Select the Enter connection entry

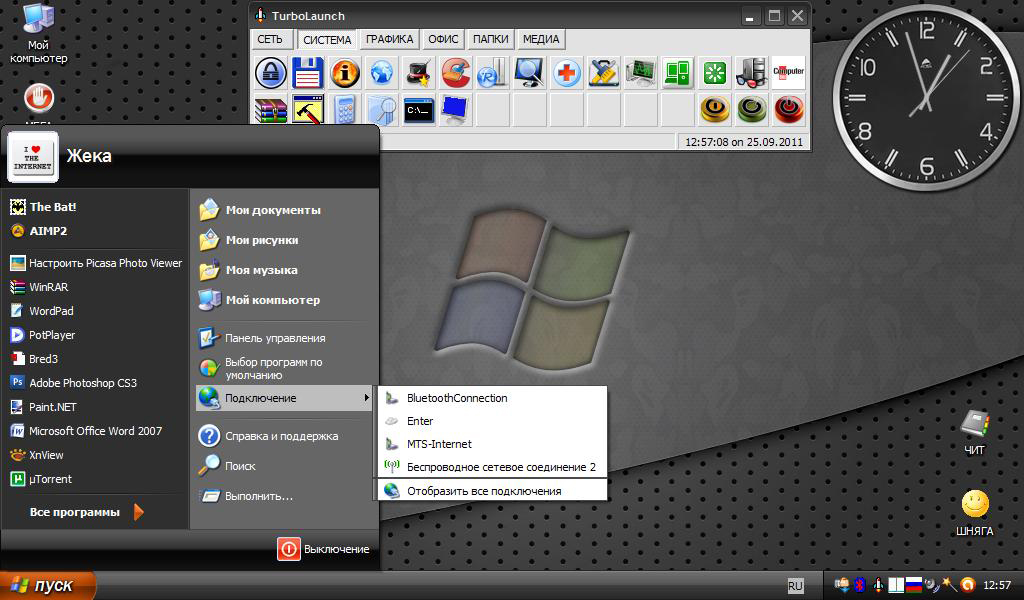pyautogui.click(x=492, y=421)
